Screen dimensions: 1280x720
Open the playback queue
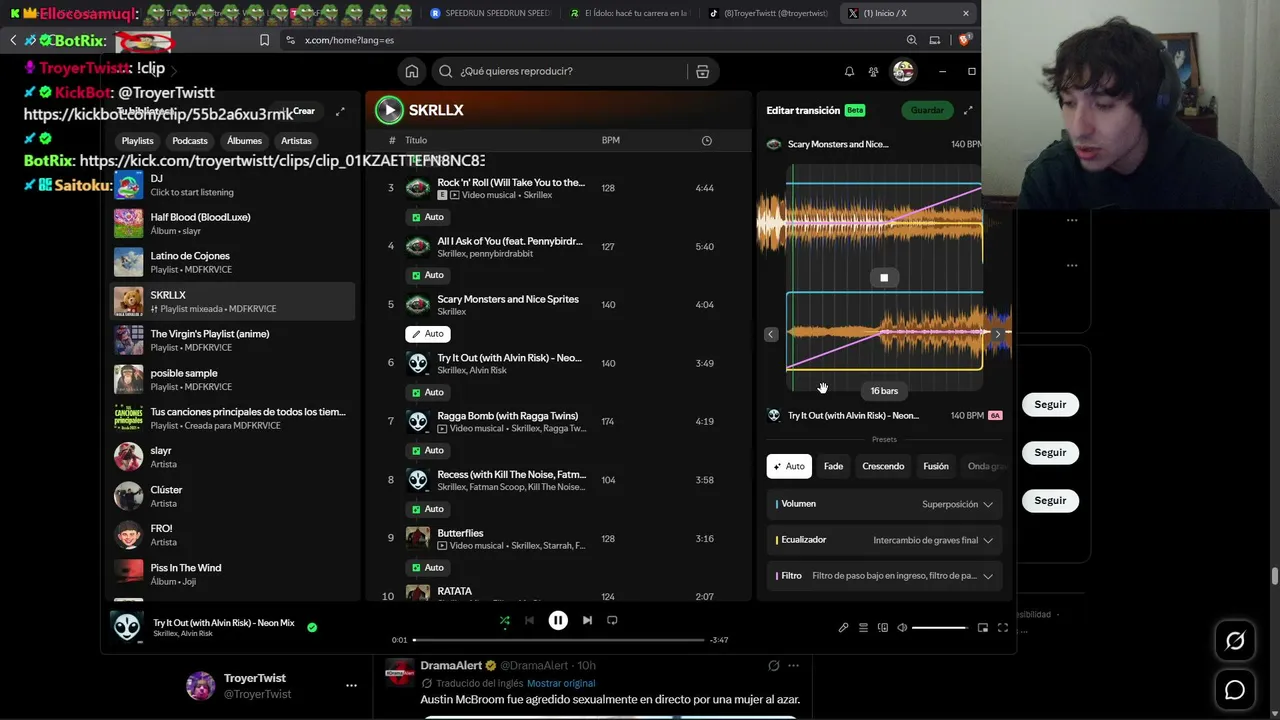[x=863, y=628]
